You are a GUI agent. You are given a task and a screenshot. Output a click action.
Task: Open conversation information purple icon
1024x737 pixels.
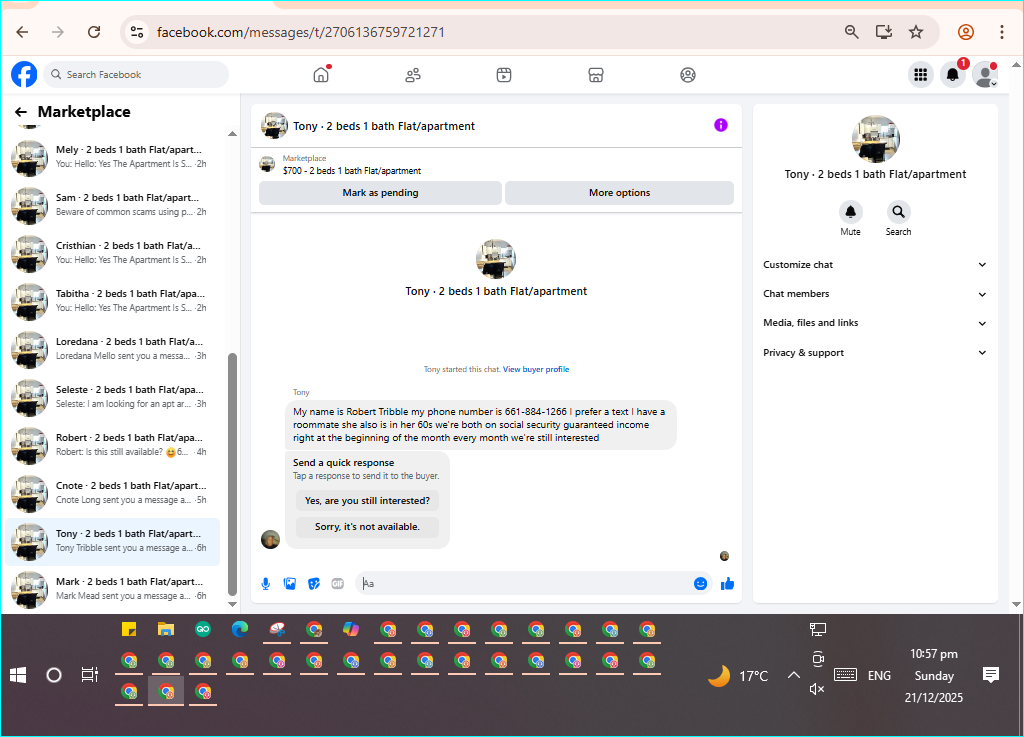[720, 125]
